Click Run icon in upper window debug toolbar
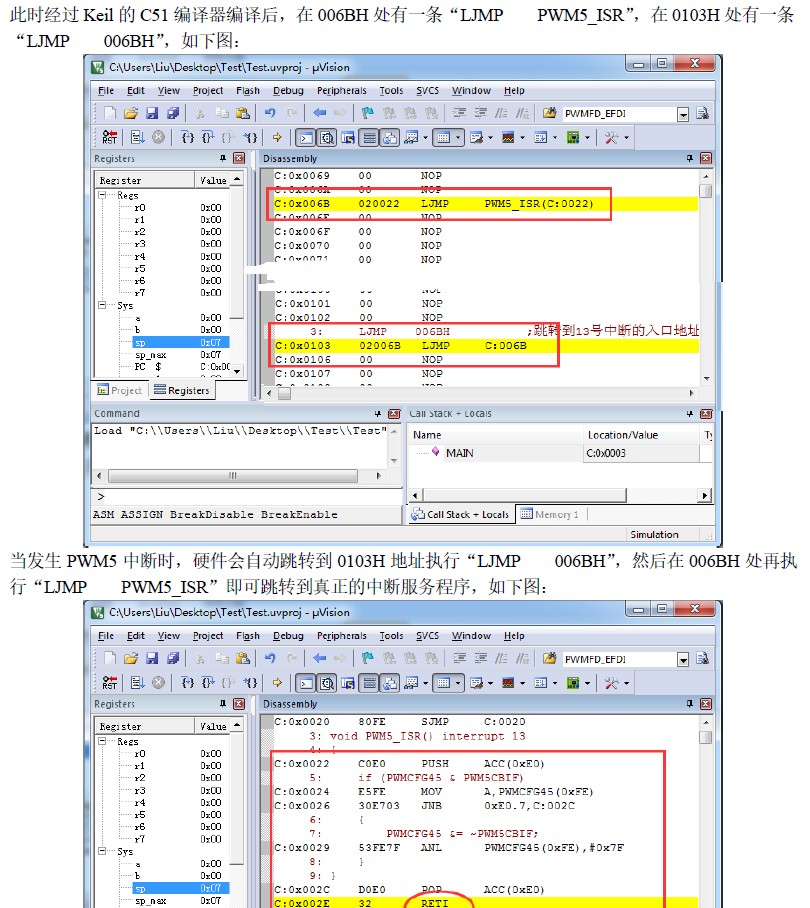 (x=137, y=137)
